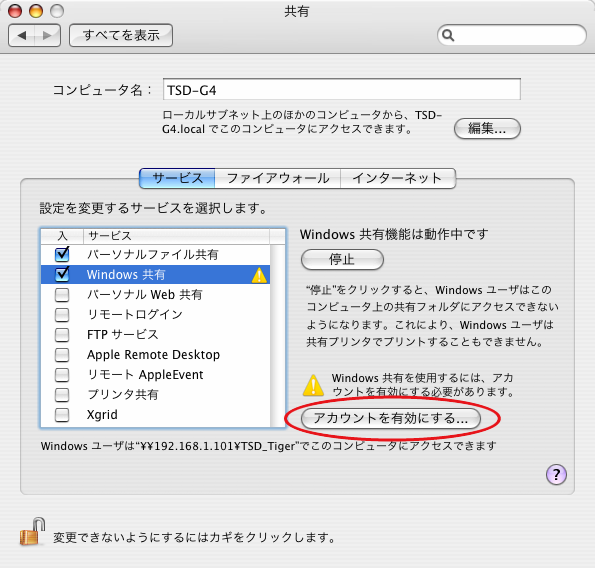
Task: Click the lock icon to prevent changes
Action: (x=32, y=532)
